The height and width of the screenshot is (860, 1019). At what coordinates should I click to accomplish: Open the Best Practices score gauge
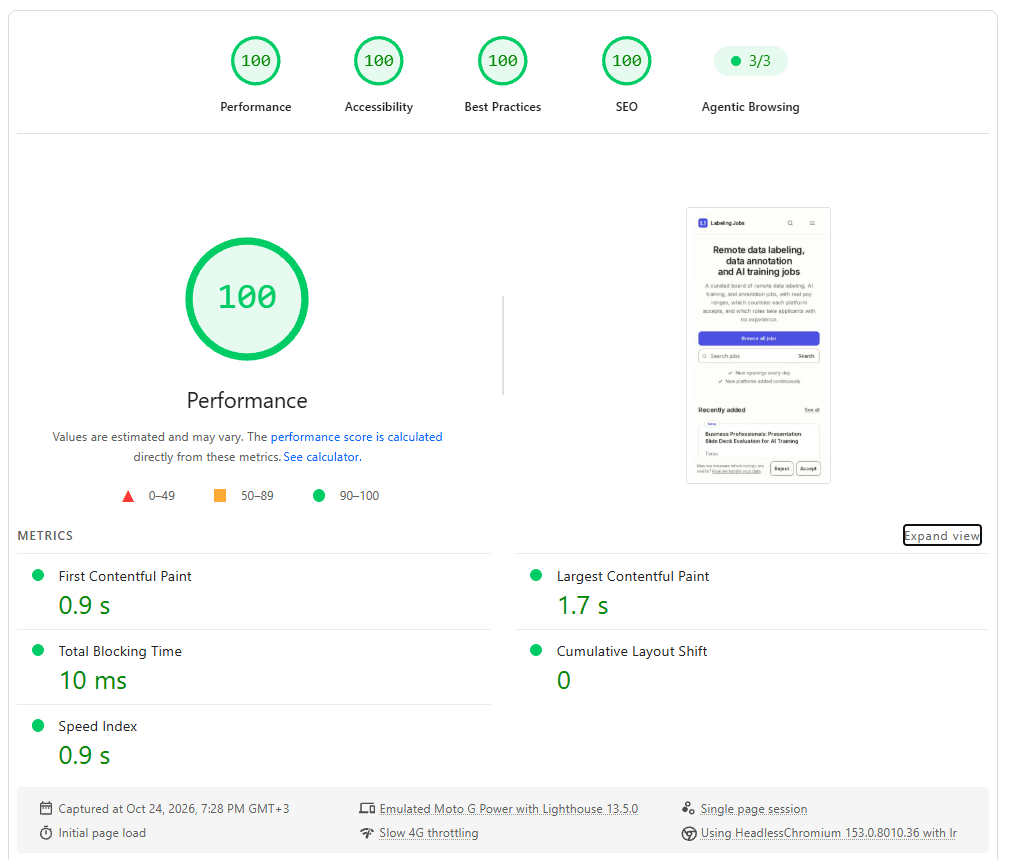coord(502,61)
